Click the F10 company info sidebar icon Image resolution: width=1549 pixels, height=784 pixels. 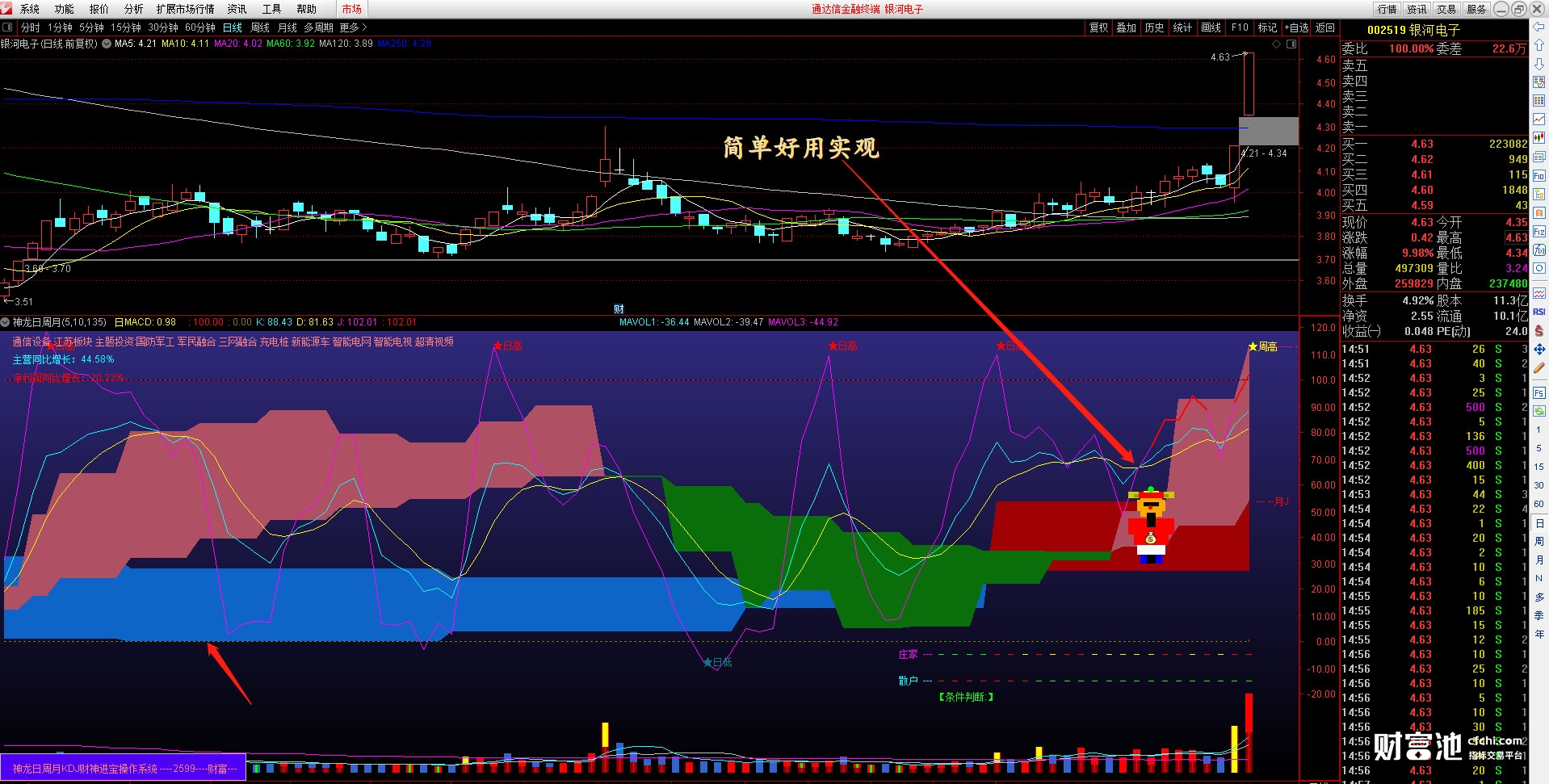click(1539, 175)
